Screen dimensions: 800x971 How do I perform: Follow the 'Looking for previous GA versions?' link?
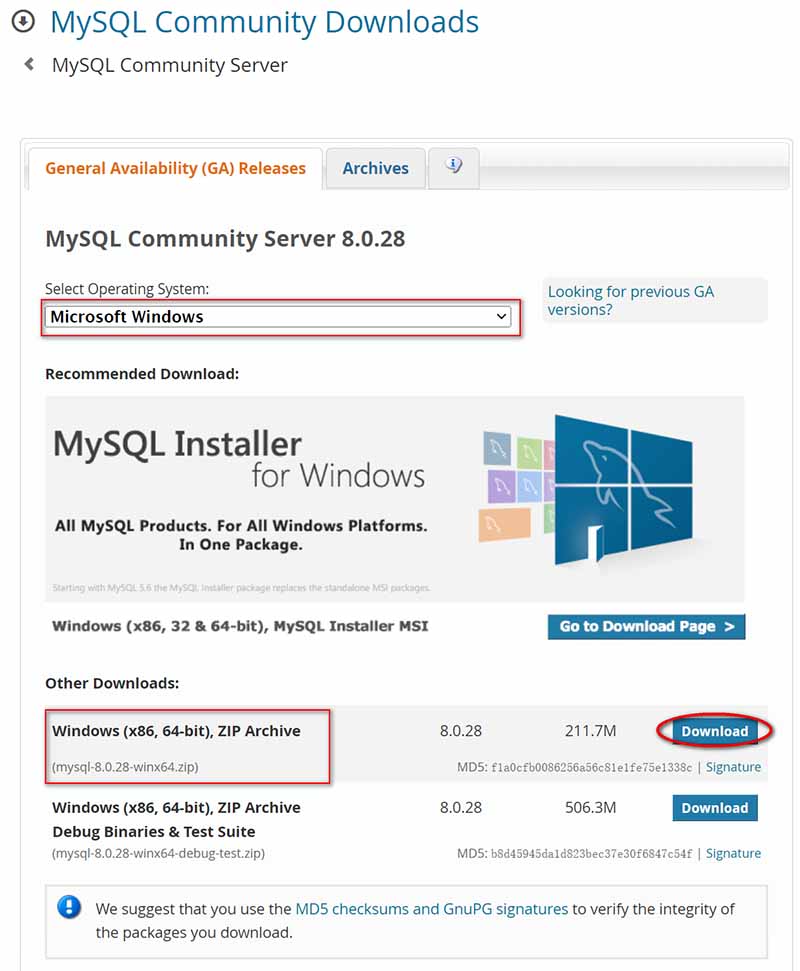pyautogui.click(x=630, y=300)
